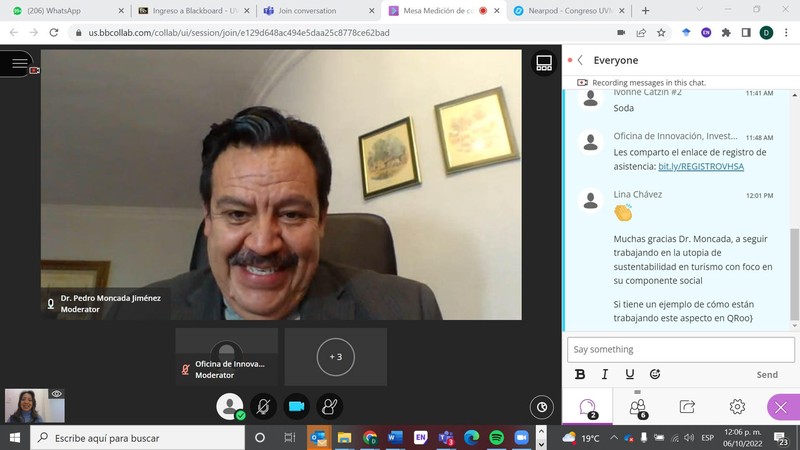The width and height of the screenshot is (800, 450).
Task: Open the session timer clock icon
Action: pyautogui.click(x=542, y=407)
